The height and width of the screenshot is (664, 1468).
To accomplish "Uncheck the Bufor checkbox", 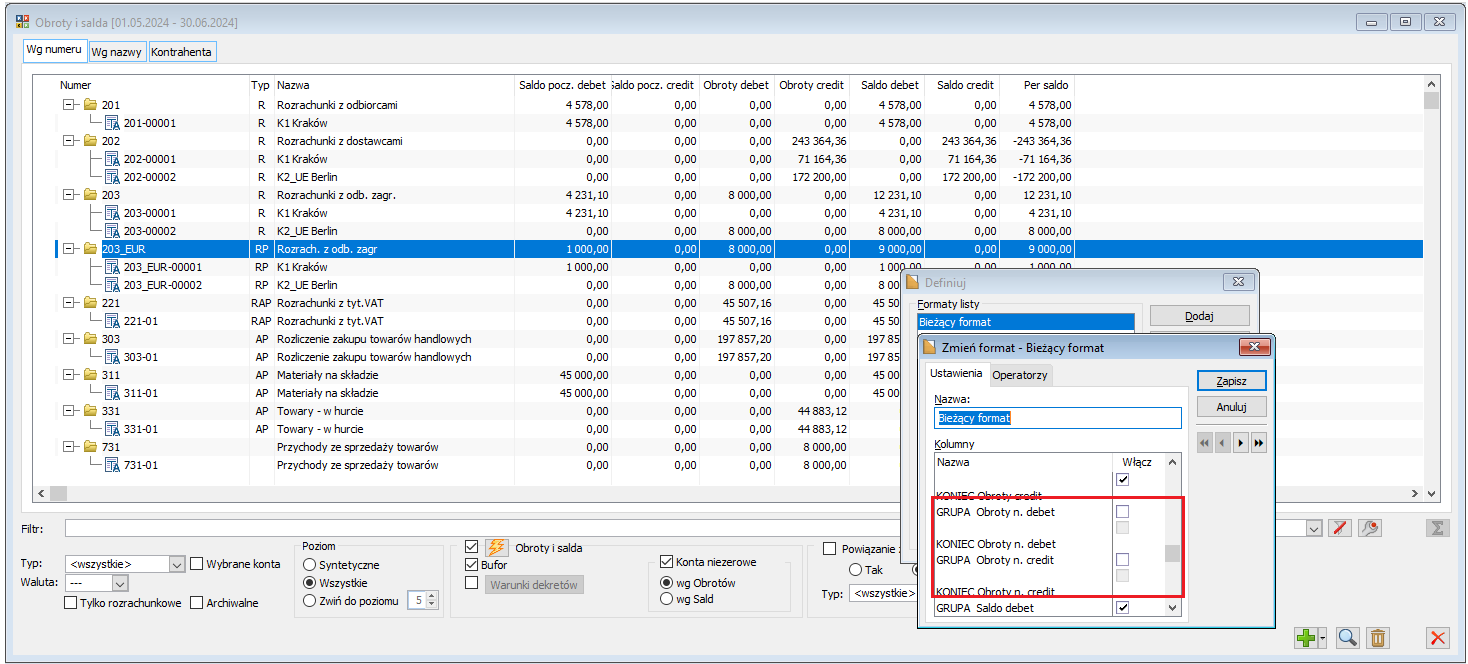I will [x=472, y=565].
